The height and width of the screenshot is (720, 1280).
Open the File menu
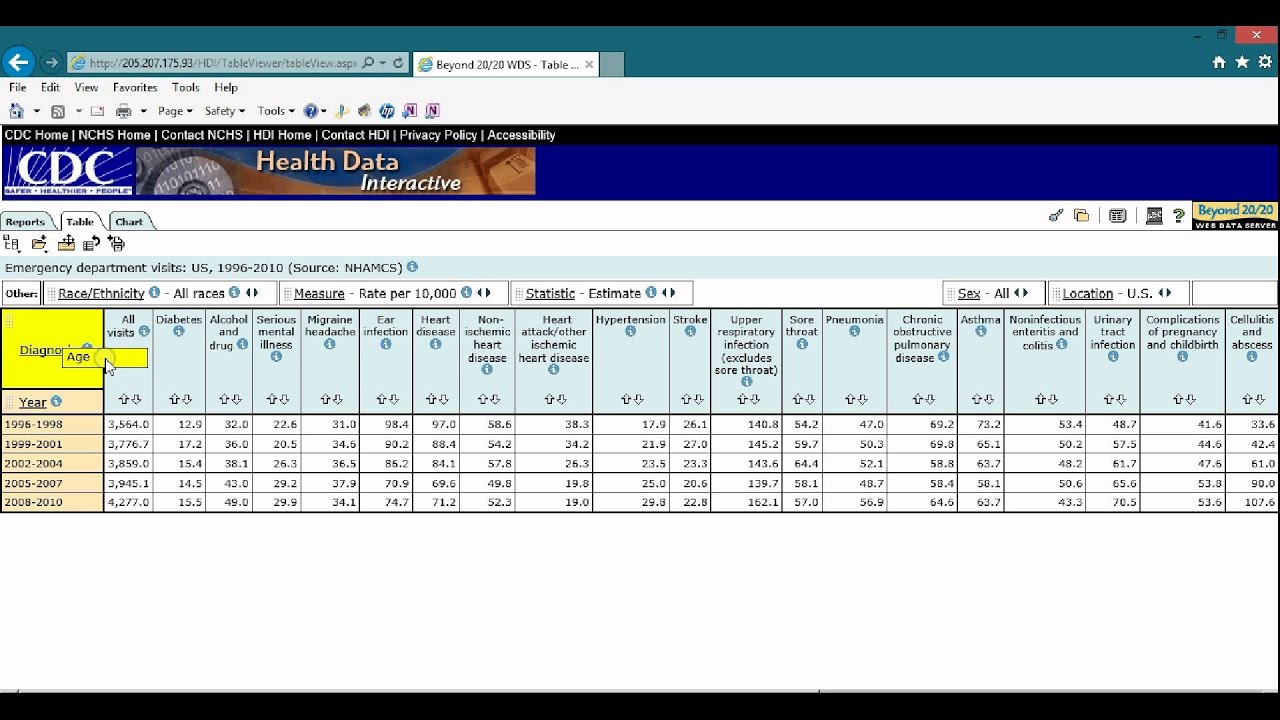pos(18,88)
